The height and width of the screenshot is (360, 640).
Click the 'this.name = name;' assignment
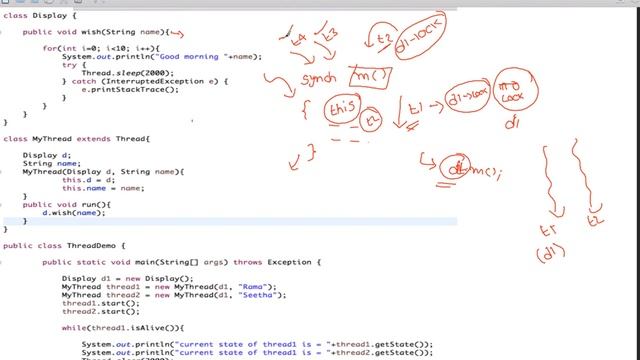(103, 188)
